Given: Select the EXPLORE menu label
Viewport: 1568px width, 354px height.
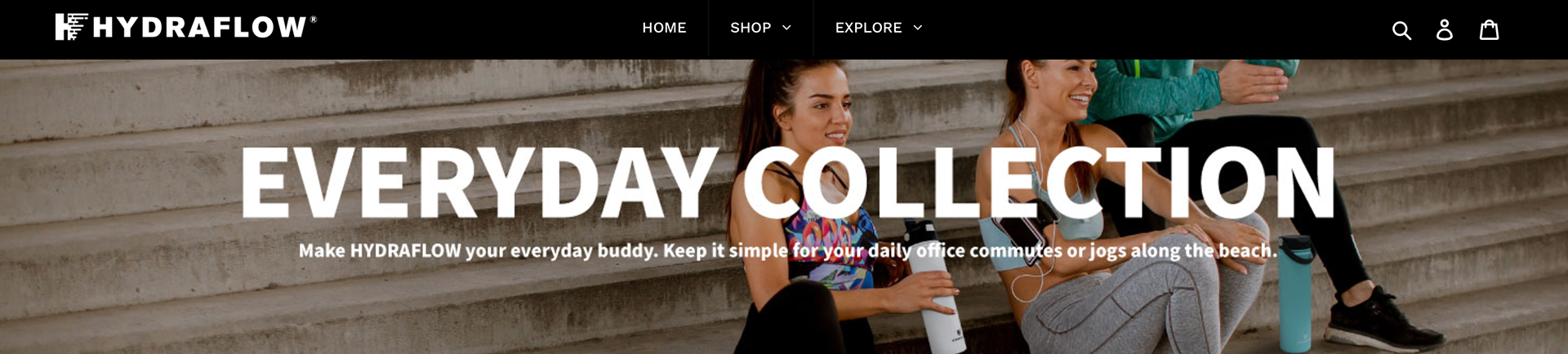Looking at the screenshot, I should point(868,28).
